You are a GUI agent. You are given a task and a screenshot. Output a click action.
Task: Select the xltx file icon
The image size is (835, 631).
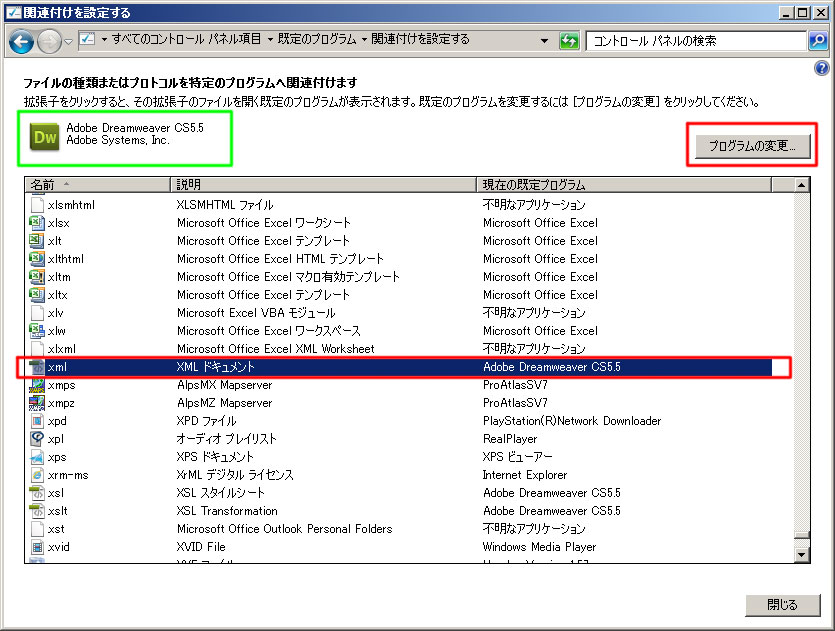point(37,294)
